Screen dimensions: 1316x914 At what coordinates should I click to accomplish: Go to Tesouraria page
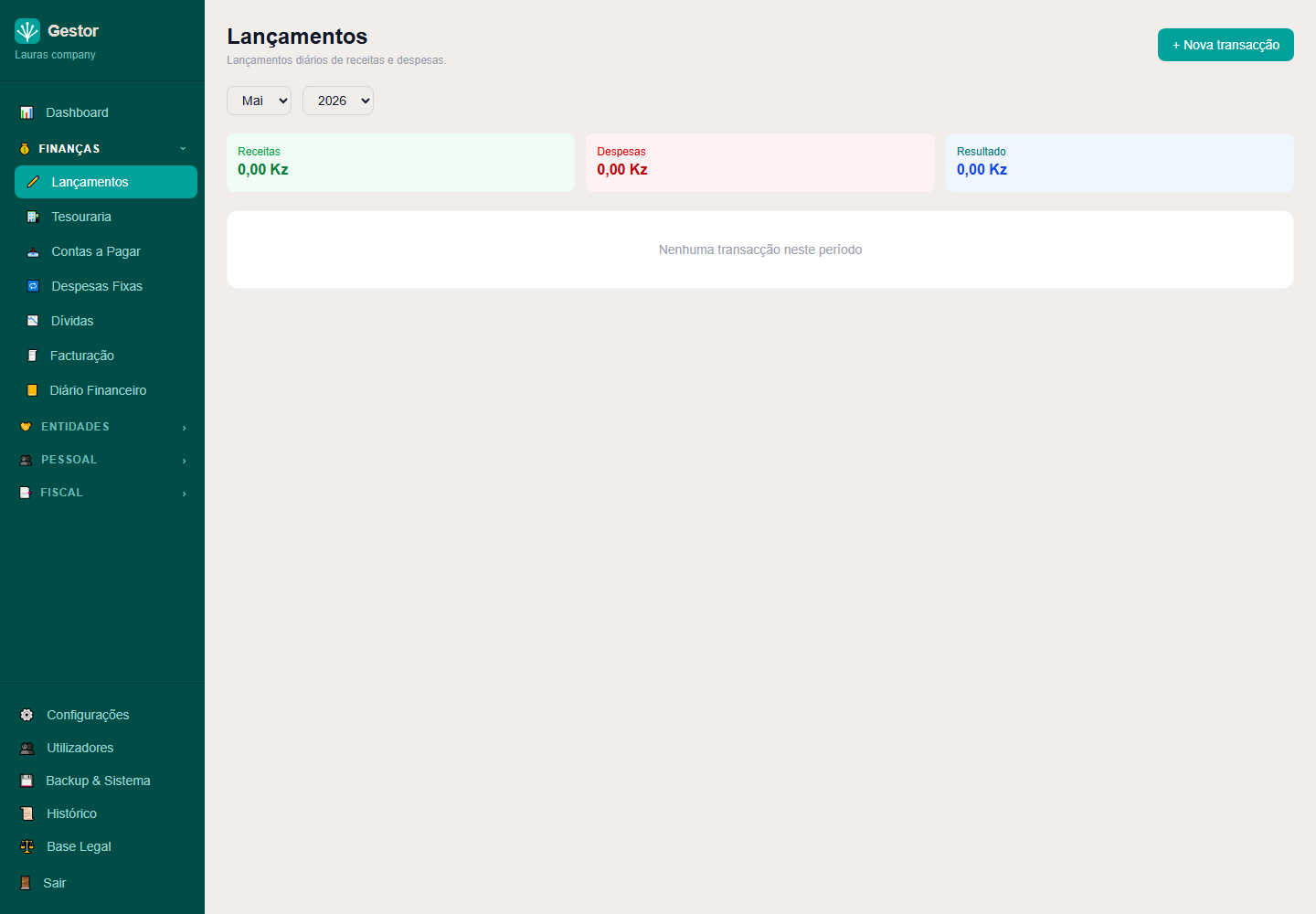point(106,217)
